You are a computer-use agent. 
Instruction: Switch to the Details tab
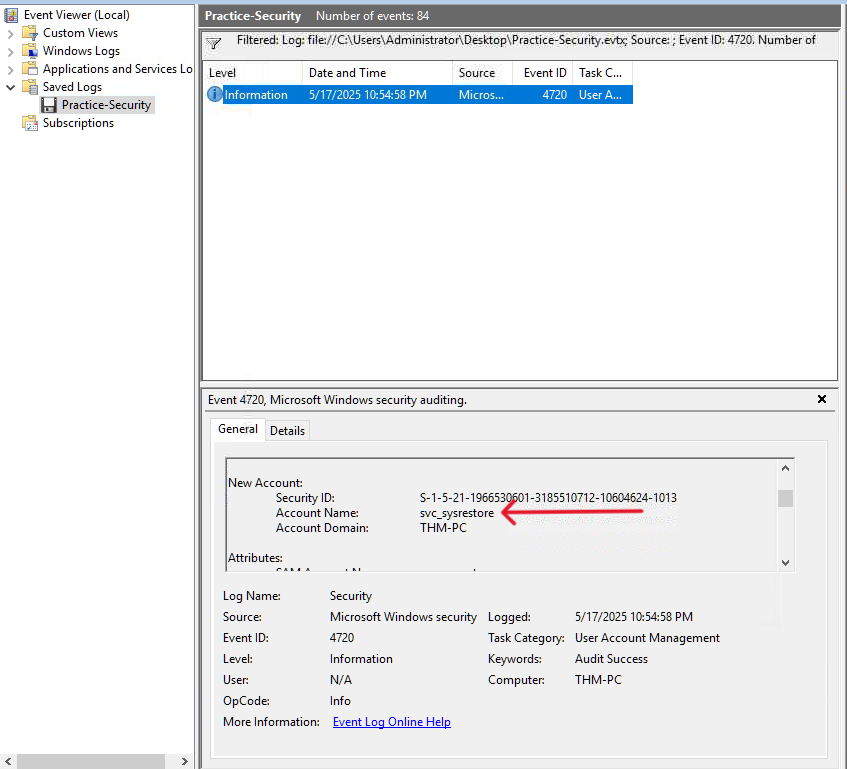287,430
